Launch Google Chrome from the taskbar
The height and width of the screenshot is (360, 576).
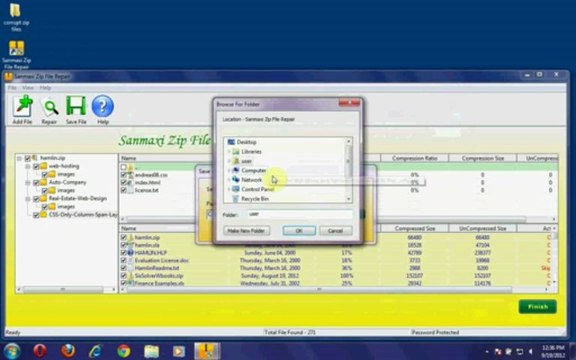pyautogui.click(x=124, y=351)
